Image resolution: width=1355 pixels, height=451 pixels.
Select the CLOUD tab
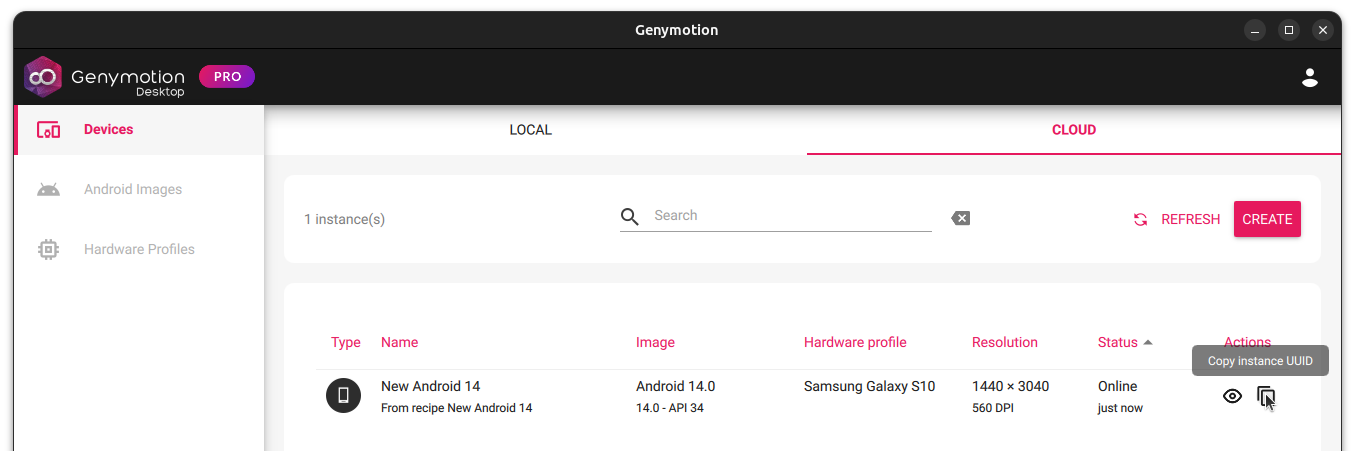click(x=1073, y=130)
